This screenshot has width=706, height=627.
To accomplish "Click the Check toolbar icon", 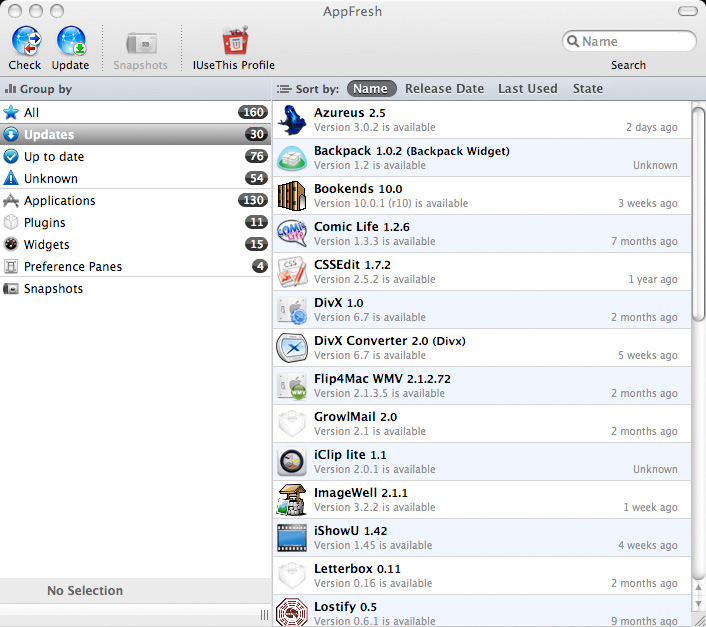I will pos(26,41).
